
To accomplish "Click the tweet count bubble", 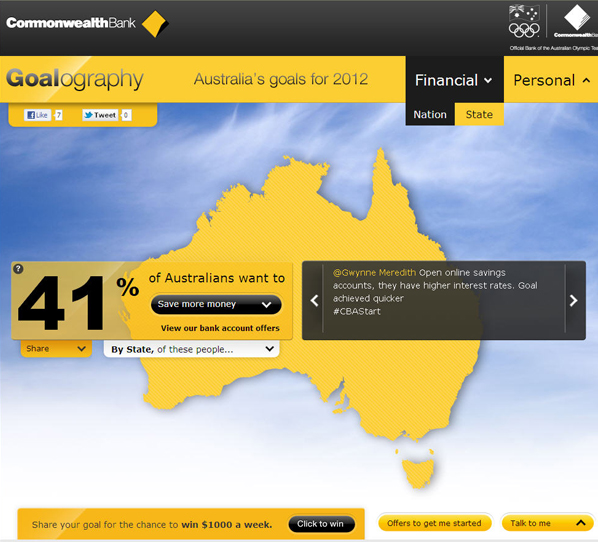I will (126, 115).
